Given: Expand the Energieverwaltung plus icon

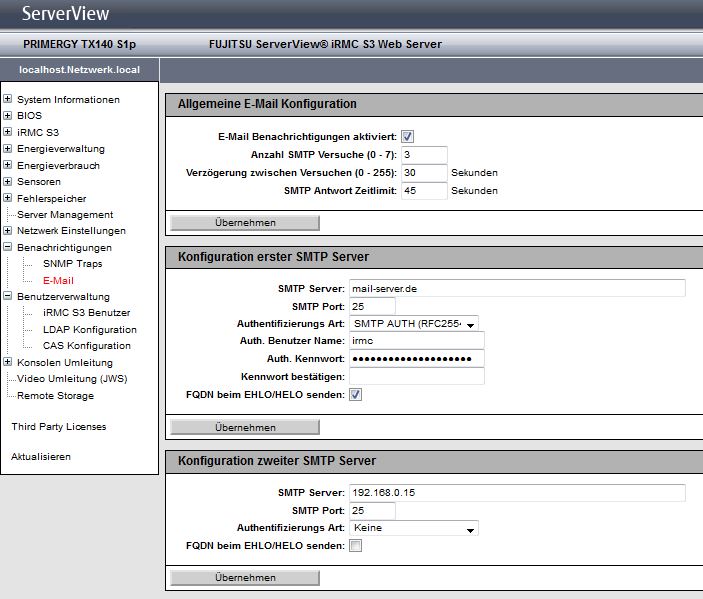Looking at the screenshot, I should click(8, 149).
